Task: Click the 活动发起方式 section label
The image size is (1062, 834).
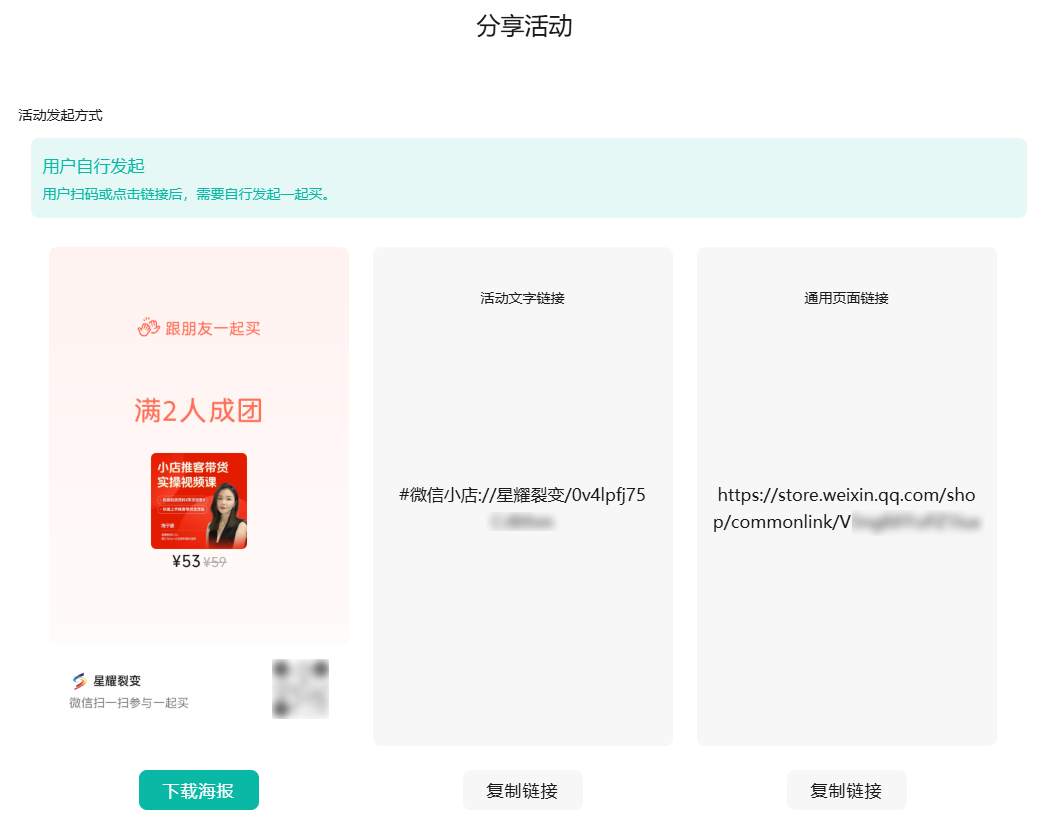Action: tap(60, 115)
